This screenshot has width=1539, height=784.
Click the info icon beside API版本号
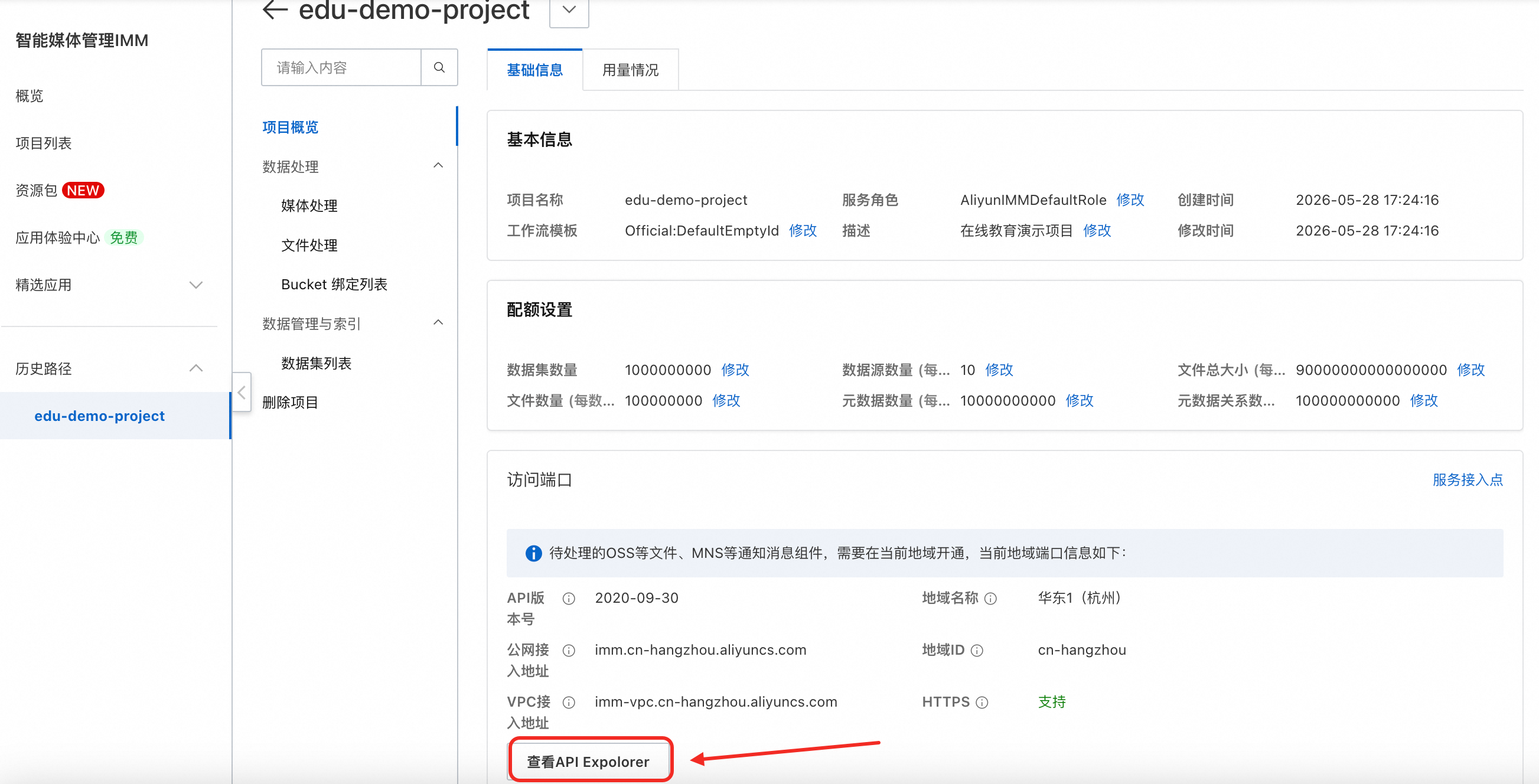pos(569,598)
